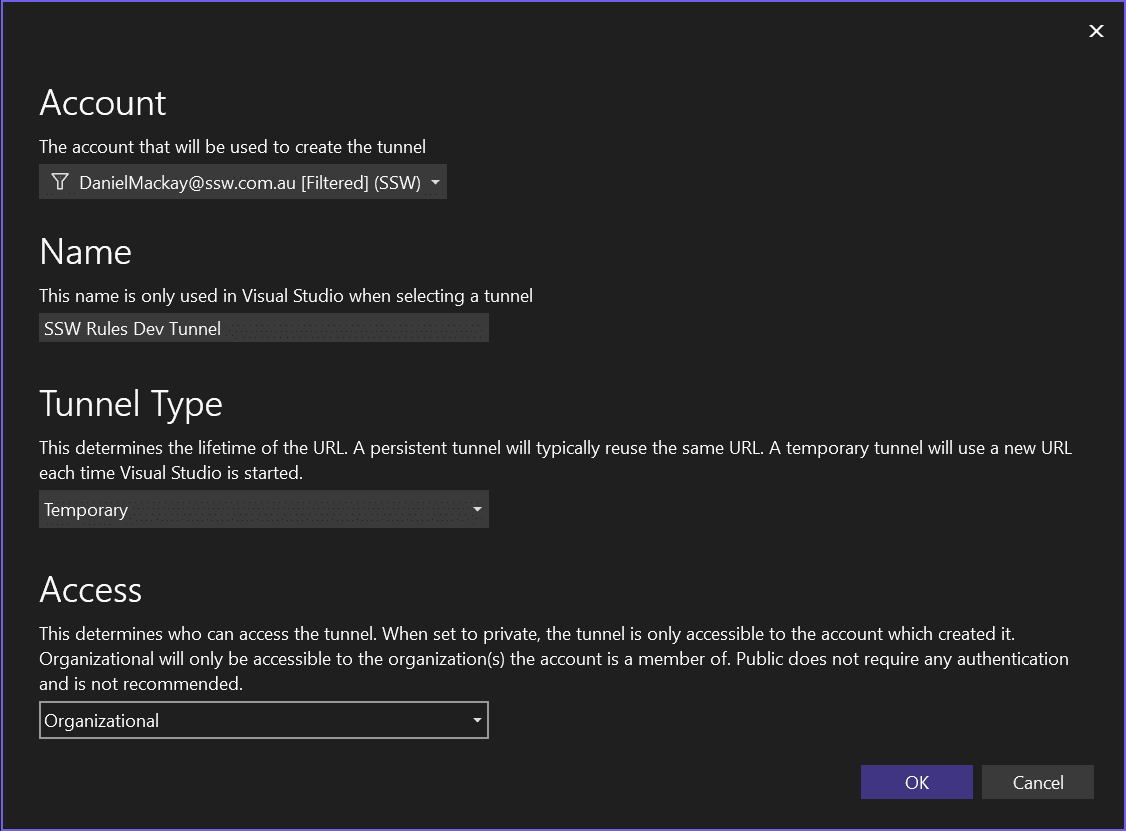Viewport: 1126px width, 831px height.
Task: Click the Name section heading
Action: (x=86, y=252)
